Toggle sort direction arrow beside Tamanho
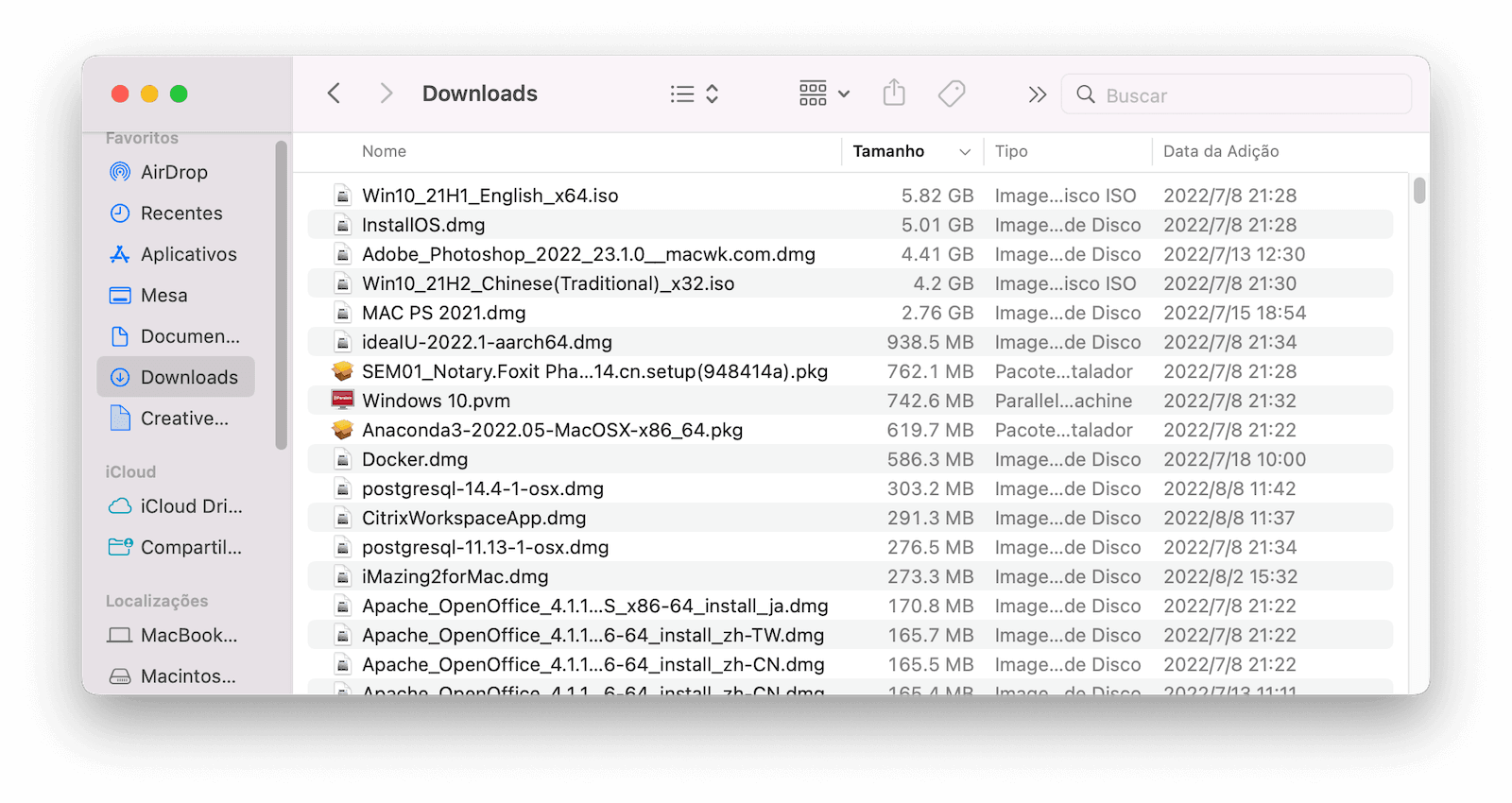Screen dimensions: 1512x803 [x=965, y=152]
